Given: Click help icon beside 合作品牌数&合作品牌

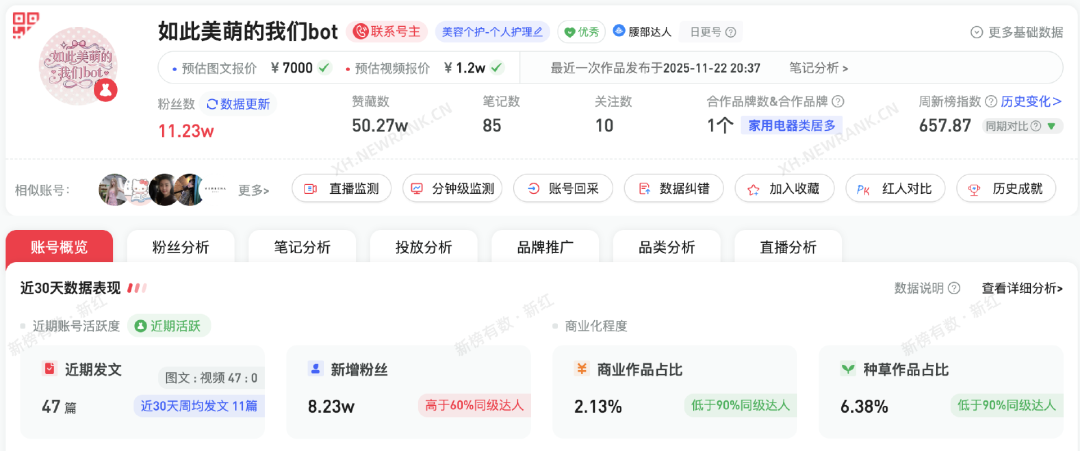Looking at the screenshot, I should [838, 102].
